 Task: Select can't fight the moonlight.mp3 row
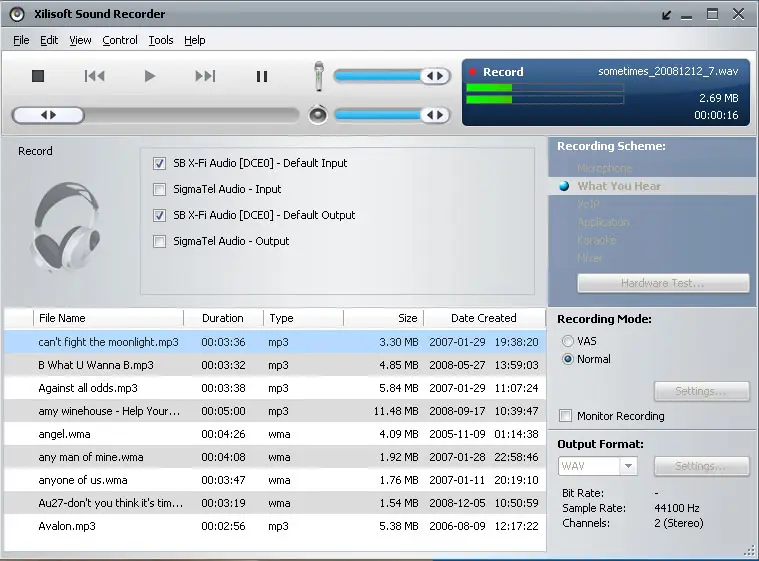coord(275,342)
